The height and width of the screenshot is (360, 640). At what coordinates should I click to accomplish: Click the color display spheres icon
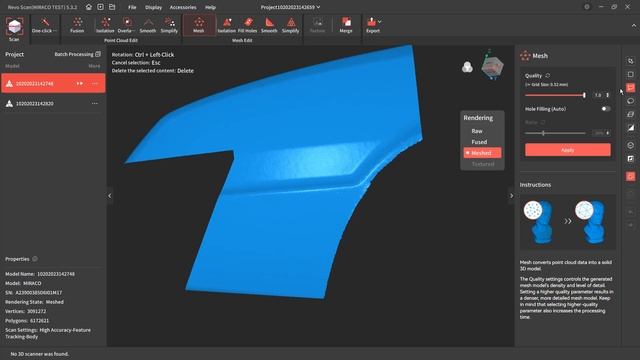pos(467,67)
